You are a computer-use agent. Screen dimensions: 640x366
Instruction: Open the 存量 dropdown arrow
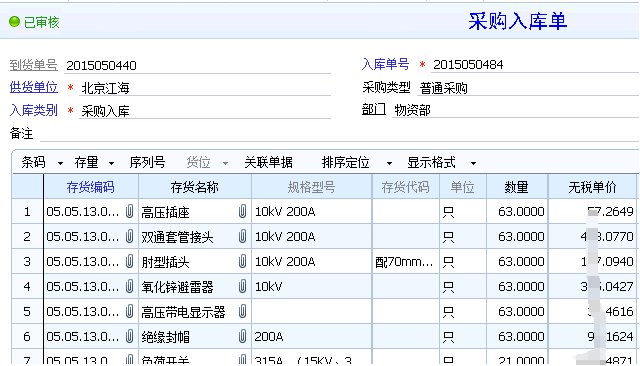click(111, 164)
